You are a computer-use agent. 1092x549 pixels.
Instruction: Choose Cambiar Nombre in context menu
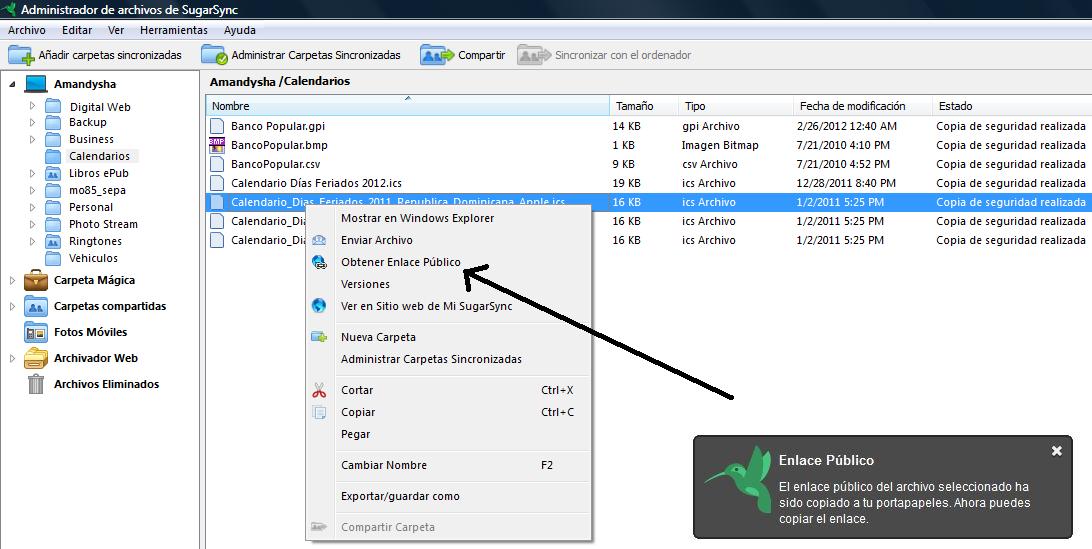pos(384,465)
